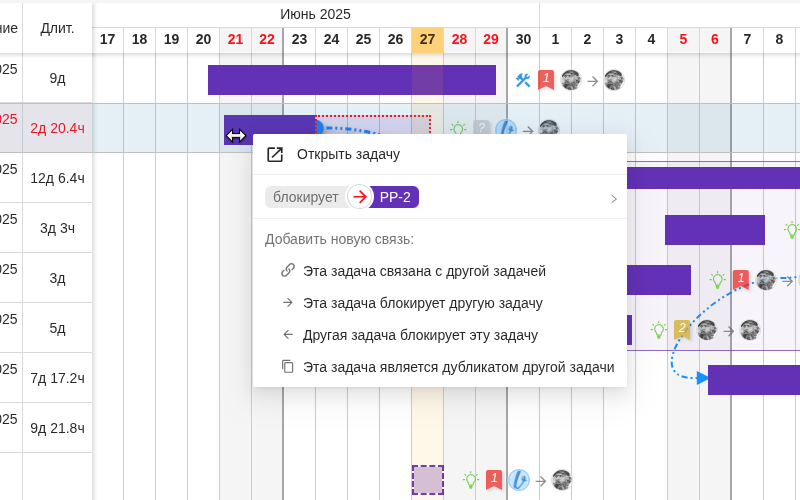
Task: Click the duplicate copy icon in menu
Action: (x=288, y=366)
